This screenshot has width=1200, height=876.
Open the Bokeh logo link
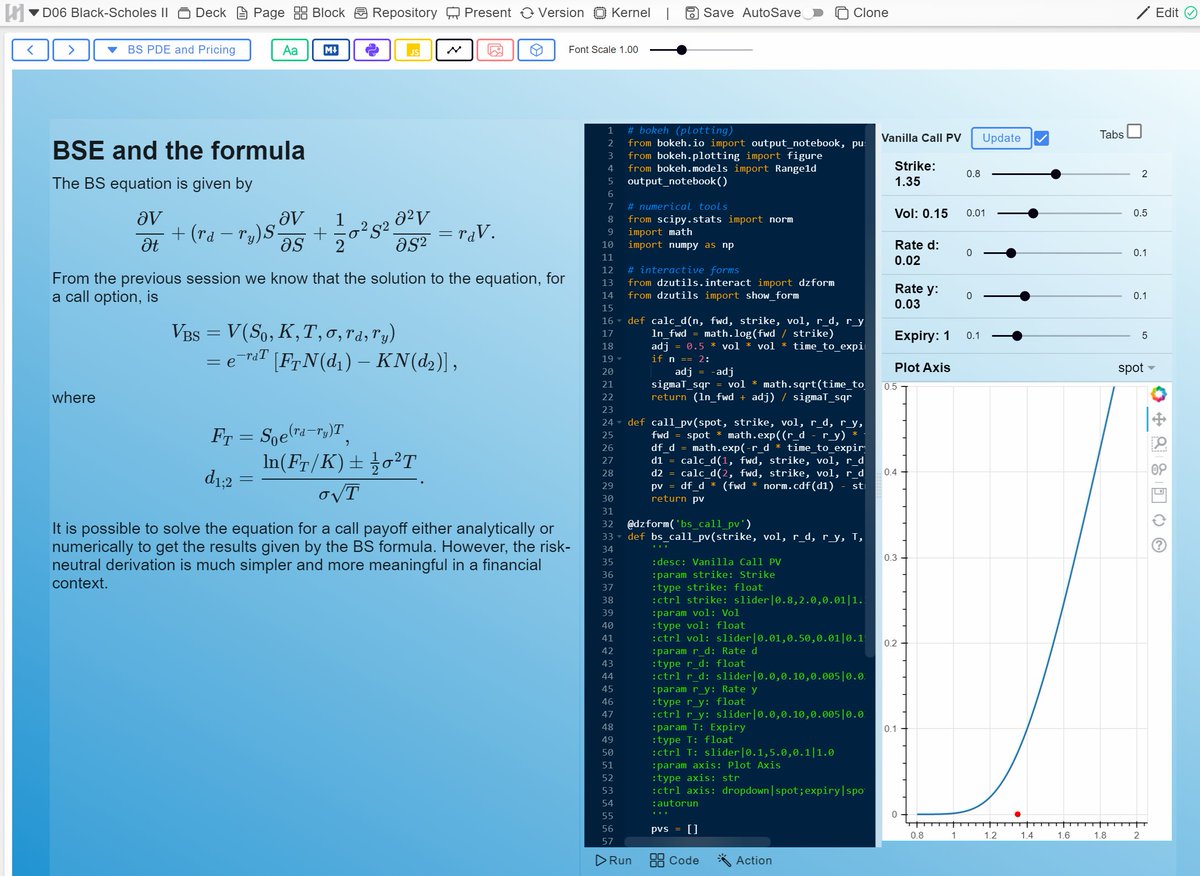click(1158, 394)
